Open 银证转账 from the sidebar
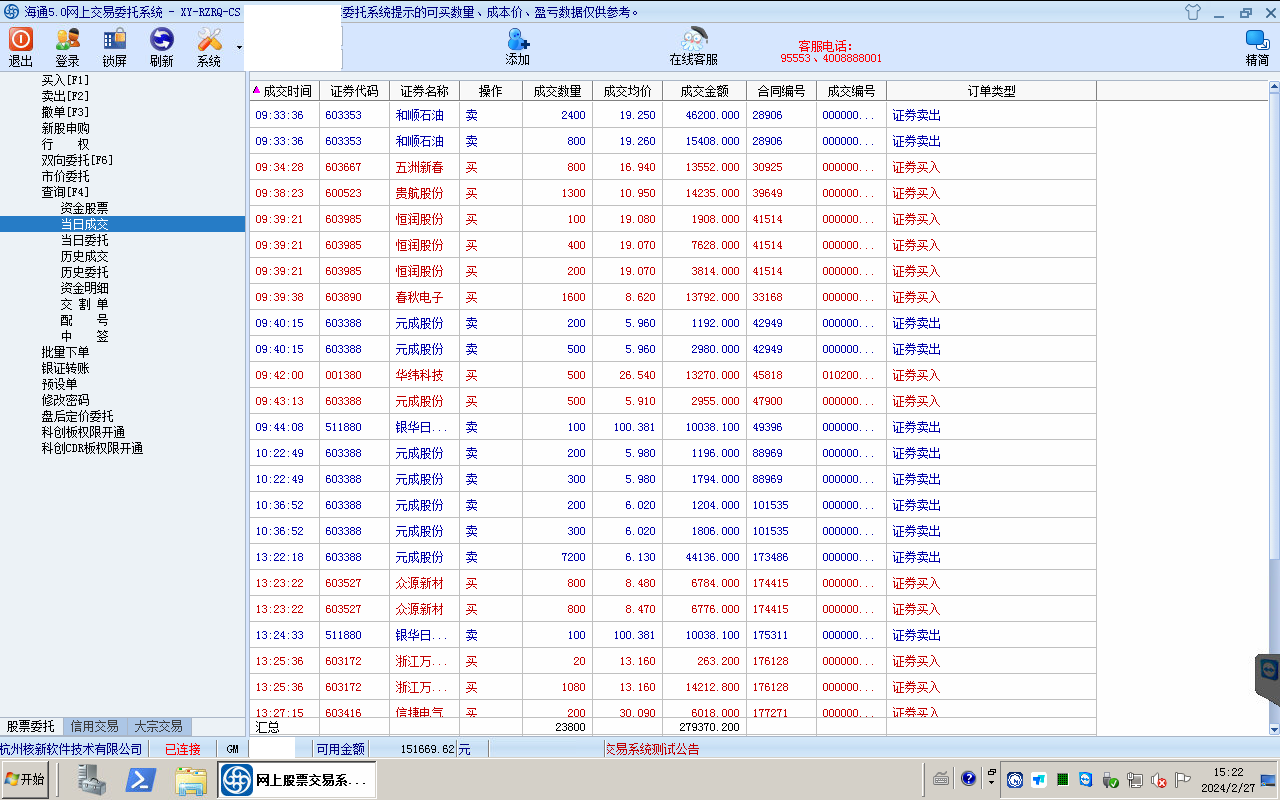Screen dimensions: 1280x800 click(x=65, y=368)
